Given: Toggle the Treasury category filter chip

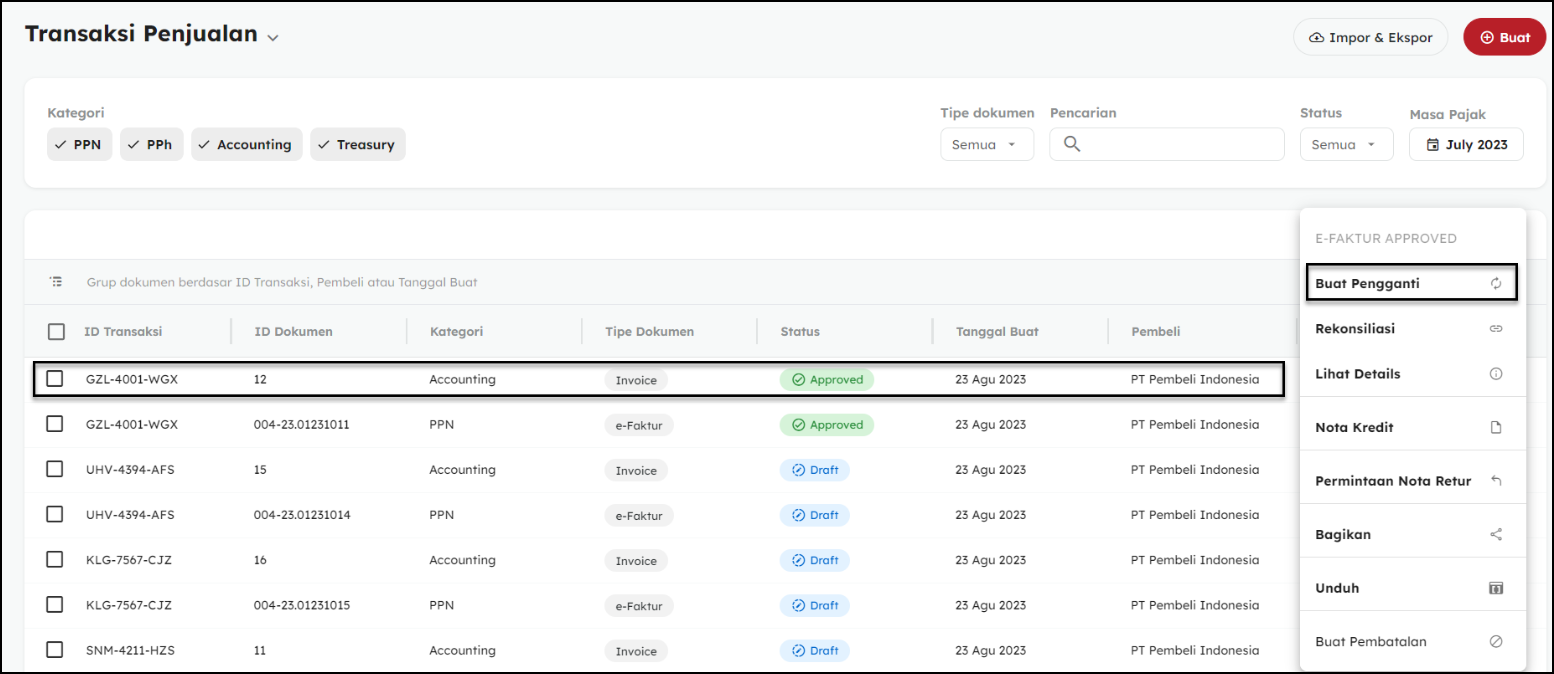Looking at the screenshot, I should [x=357, y=145].
